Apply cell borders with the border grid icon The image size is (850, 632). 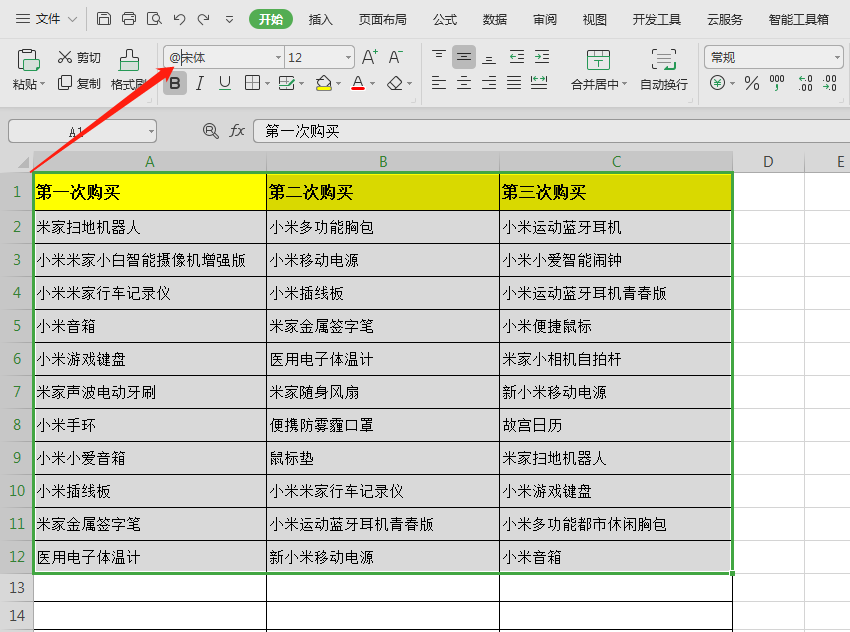point(253,83)
